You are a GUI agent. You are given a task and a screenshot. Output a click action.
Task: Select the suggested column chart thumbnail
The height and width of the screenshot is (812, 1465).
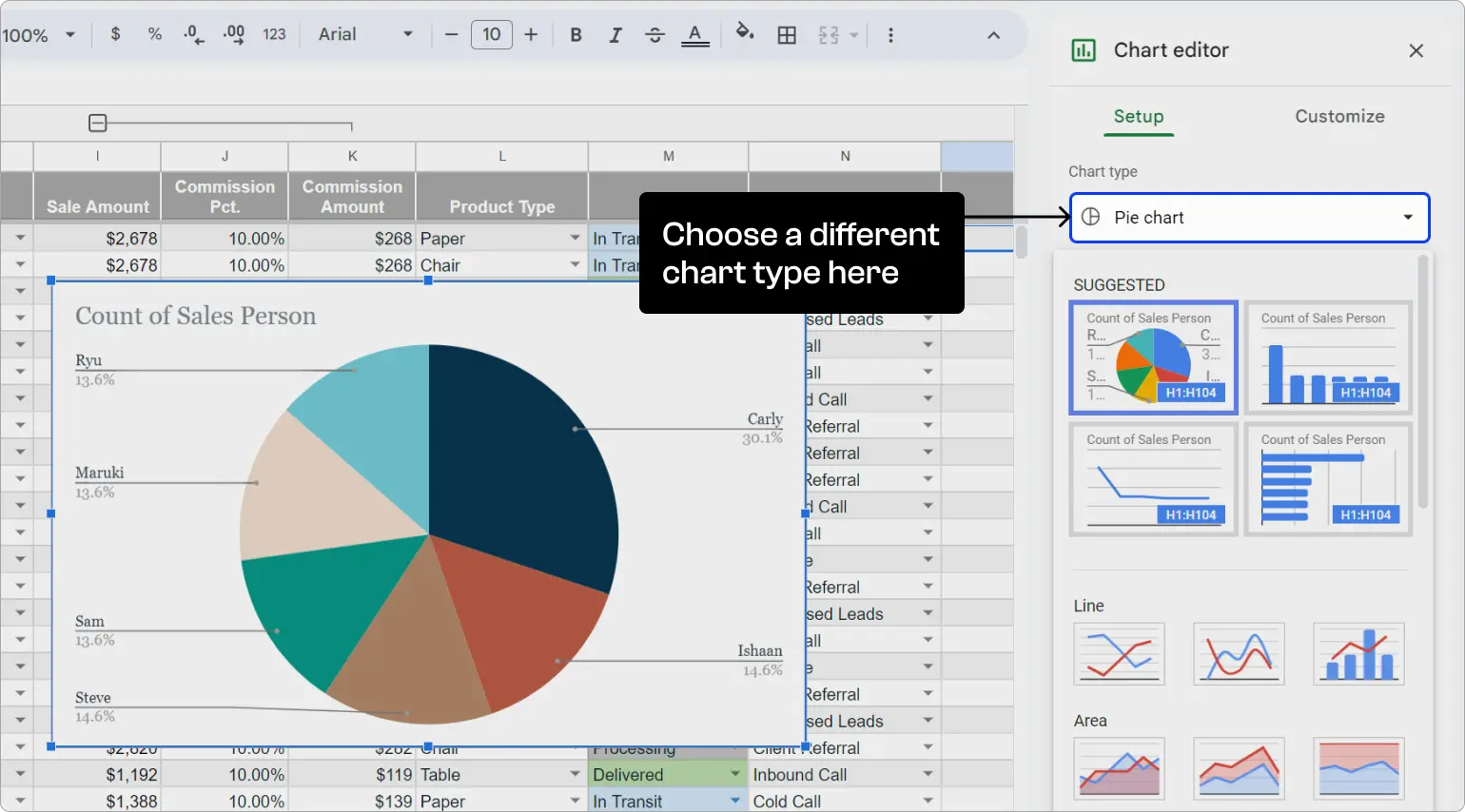coord(1328,358)
